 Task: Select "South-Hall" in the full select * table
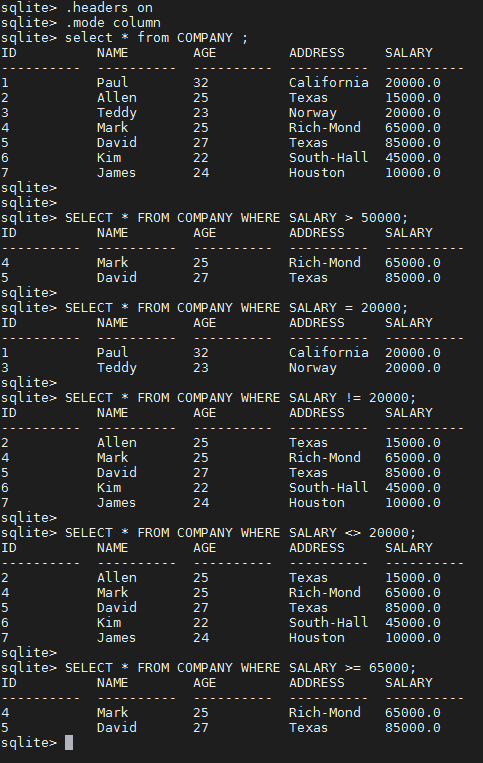tap(329, 158)
